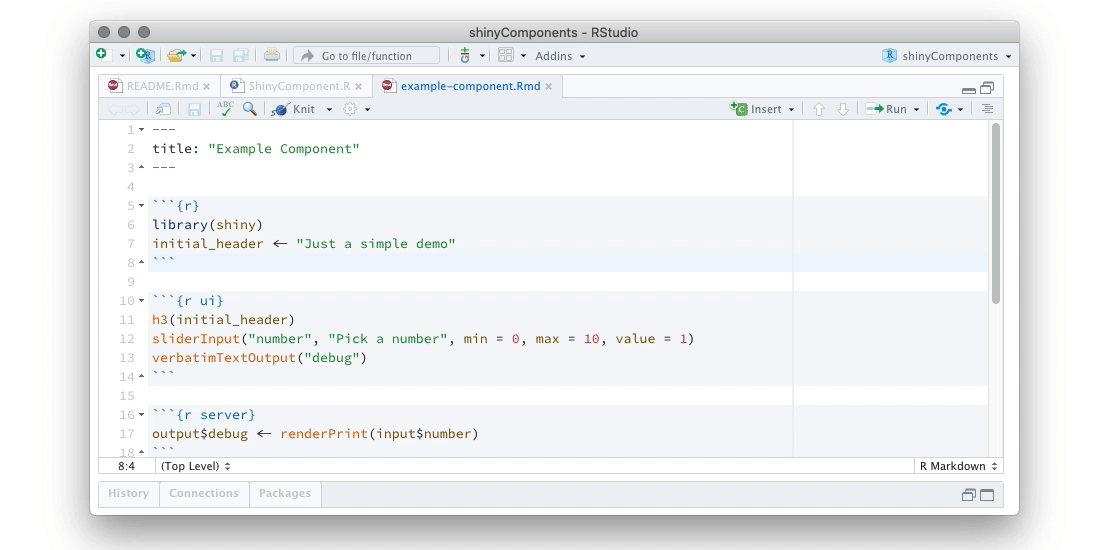Open the Git dropdown arrow
Image resolution: width=1100 pixels, height=550 pixels.
tap(482, 55)
